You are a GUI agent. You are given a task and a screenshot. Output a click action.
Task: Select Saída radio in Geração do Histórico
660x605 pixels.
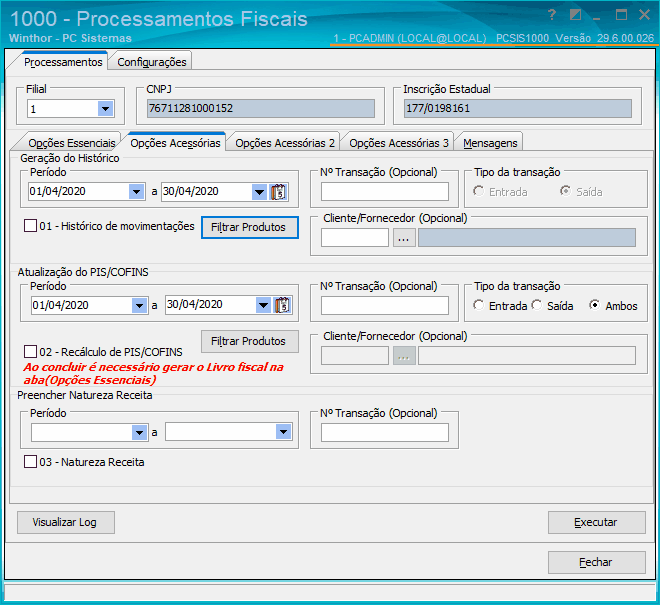coord(566,192)
